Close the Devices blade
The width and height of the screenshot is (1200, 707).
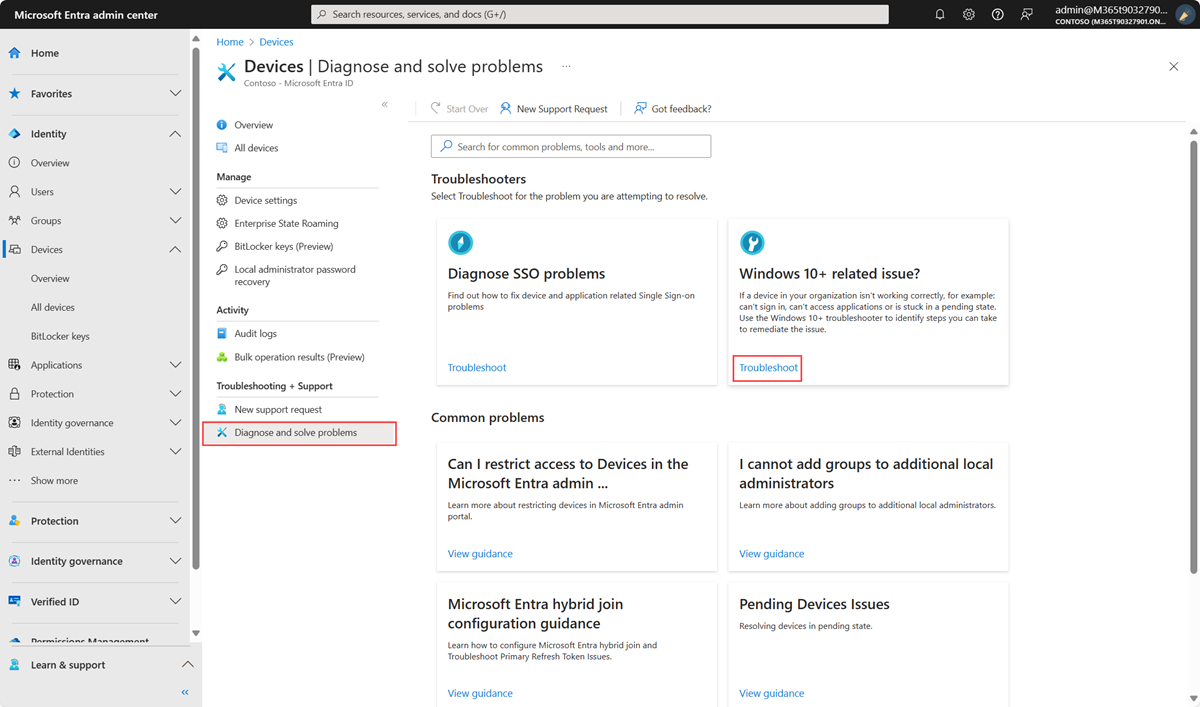click(x=1174, y=66)
